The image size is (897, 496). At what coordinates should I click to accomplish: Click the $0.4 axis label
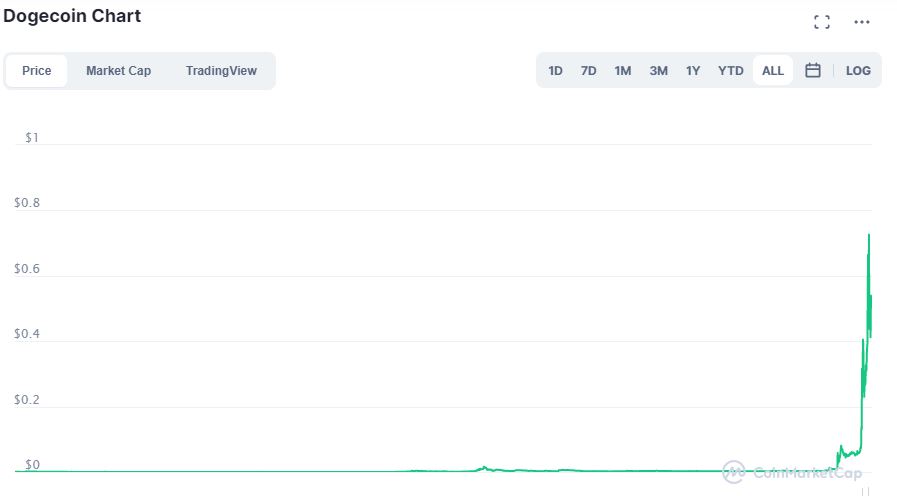point(27,334)
